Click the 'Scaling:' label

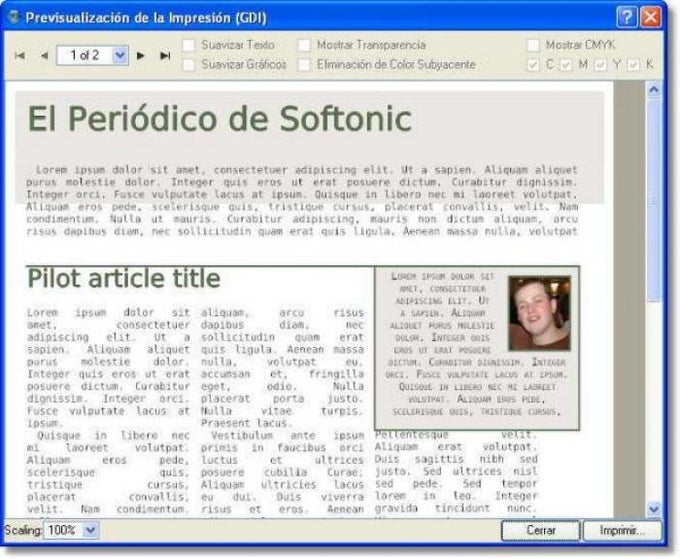point(23,530)
